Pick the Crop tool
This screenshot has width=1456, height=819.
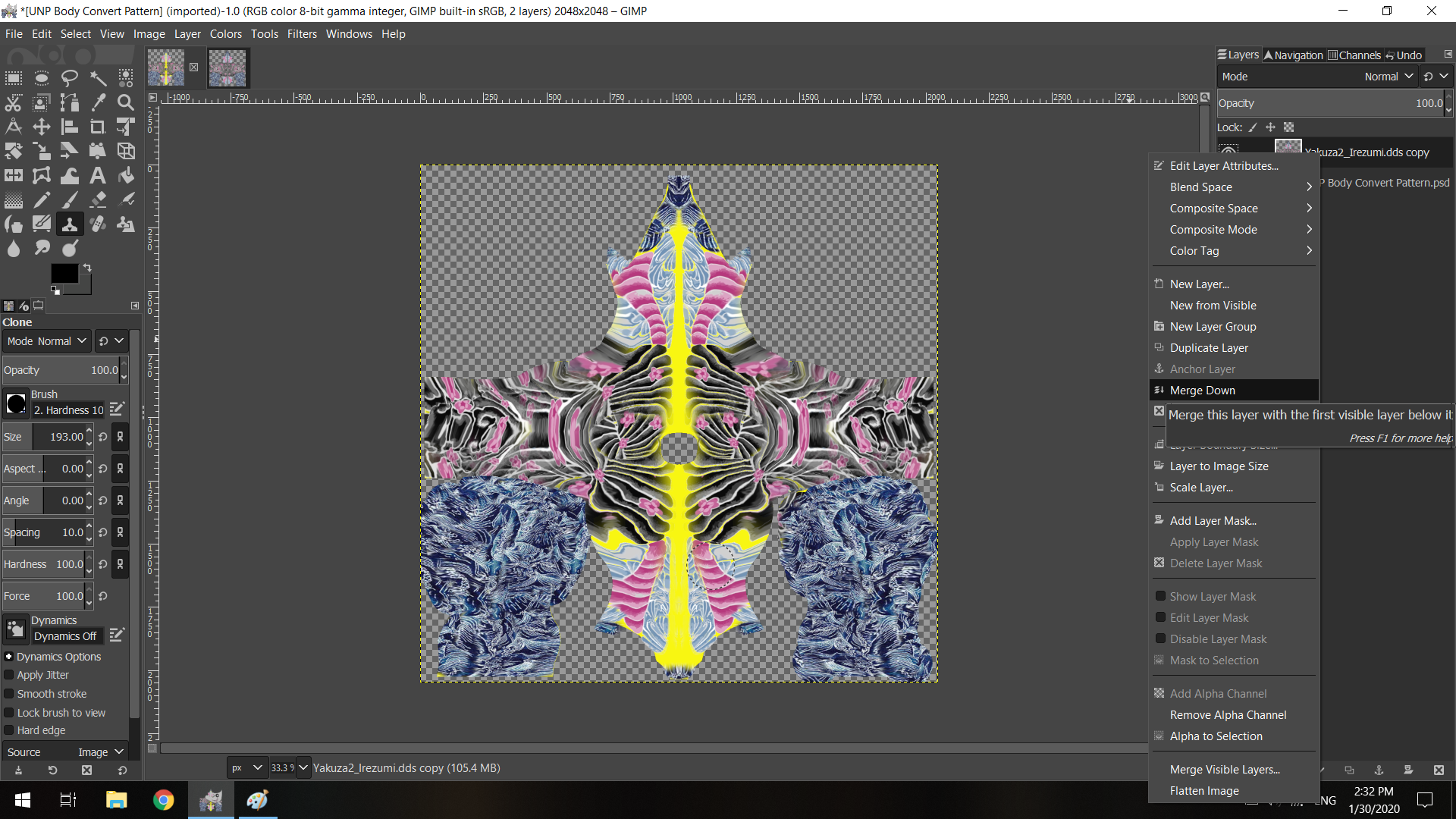click(x=98, y=127)
